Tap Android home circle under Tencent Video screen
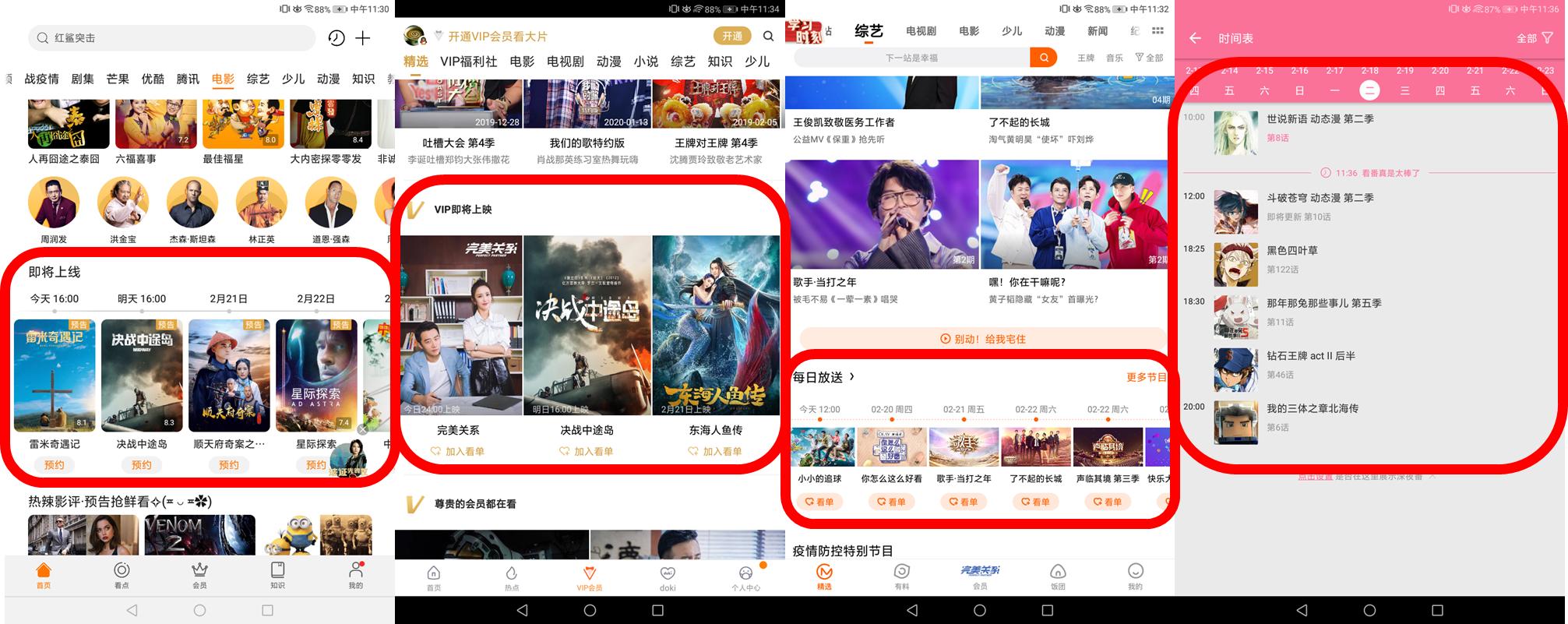The width and height of the screenshot is (1568, 624). [x=590, y=610]
